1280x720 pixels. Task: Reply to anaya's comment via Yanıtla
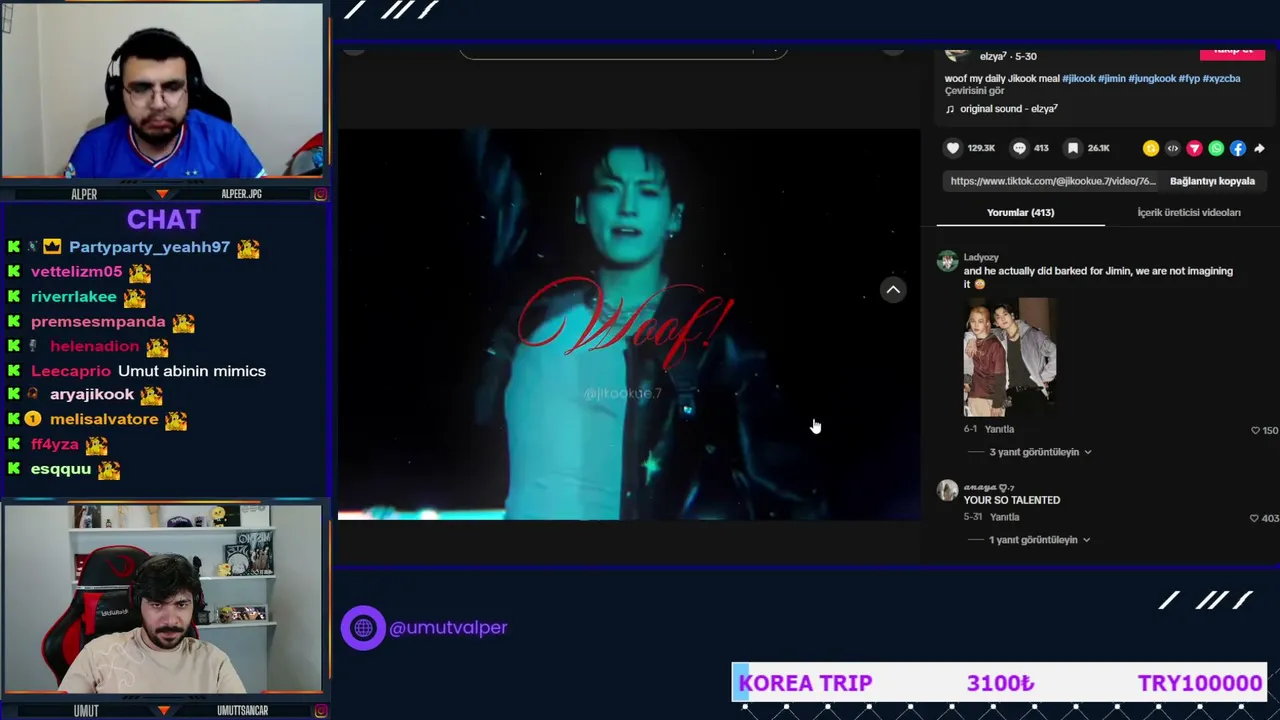tap(1004, 517)
